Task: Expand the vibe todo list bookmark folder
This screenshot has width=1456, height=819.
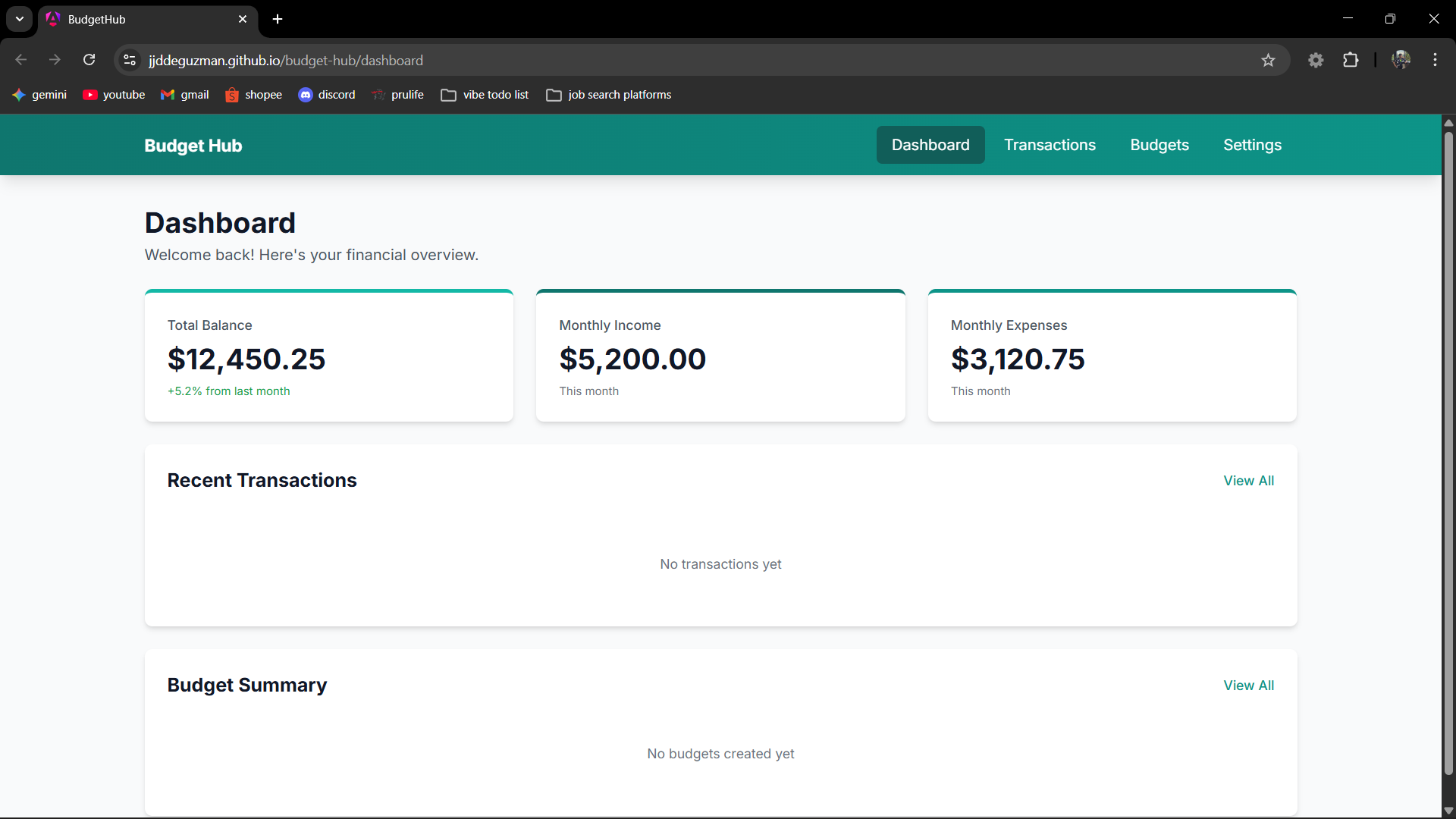Action: click(485, 95)
